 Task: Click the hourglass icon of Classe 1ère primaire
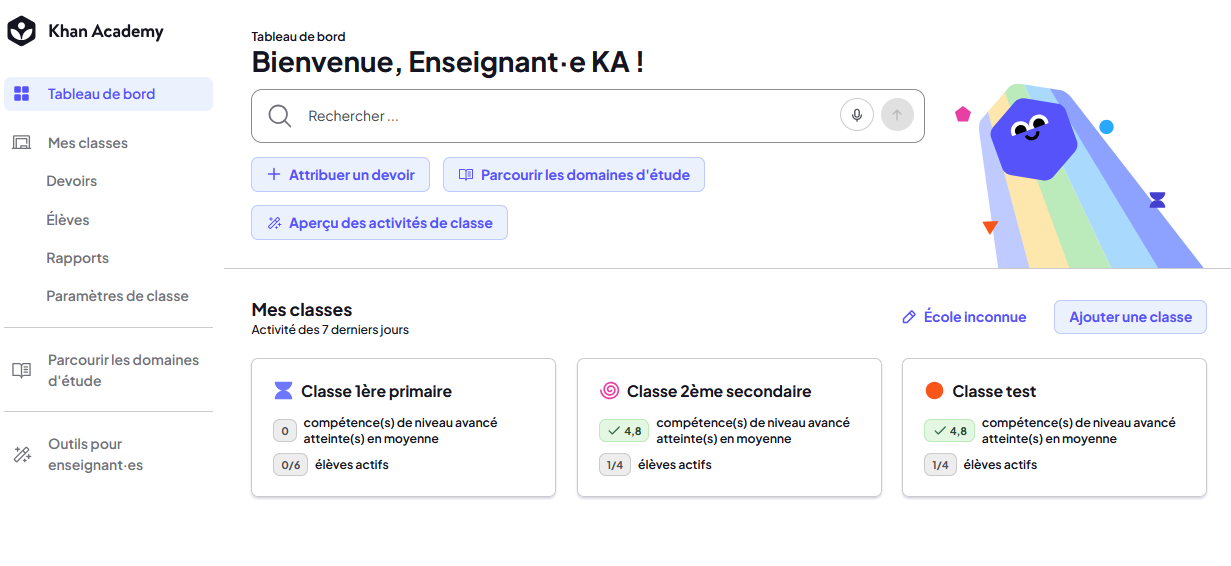coord(284,391)
